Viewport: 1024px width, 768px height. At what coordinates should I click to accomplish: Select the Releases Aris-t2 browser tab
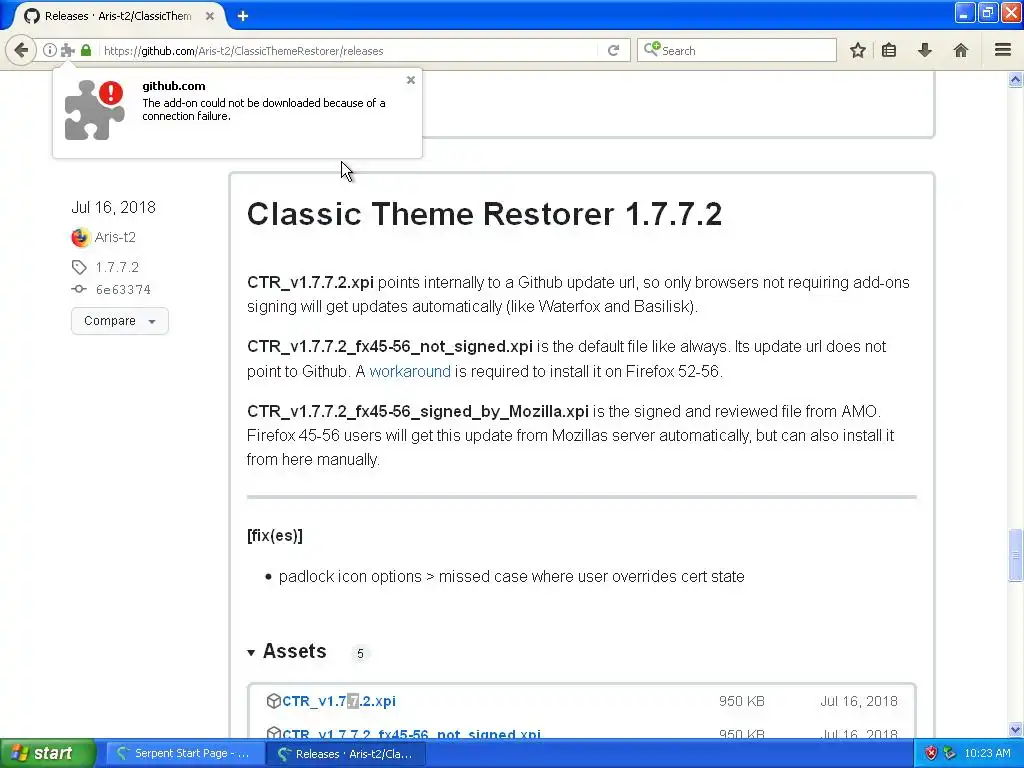(x=118, y=16)
